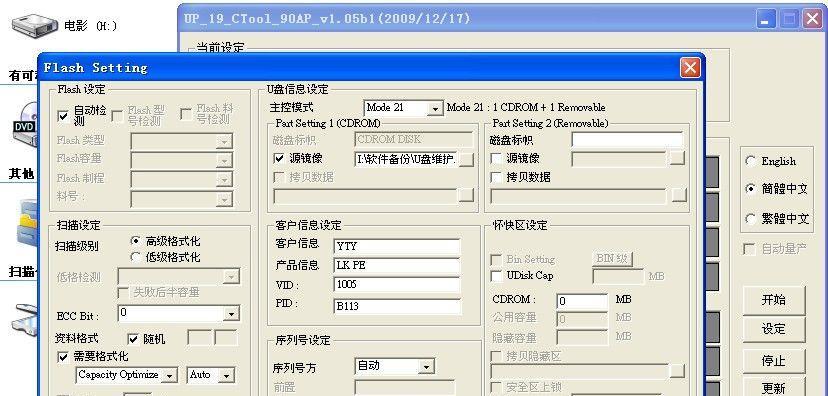
Task: Enable the UDisk Cap checkbox
Action: 496,276
